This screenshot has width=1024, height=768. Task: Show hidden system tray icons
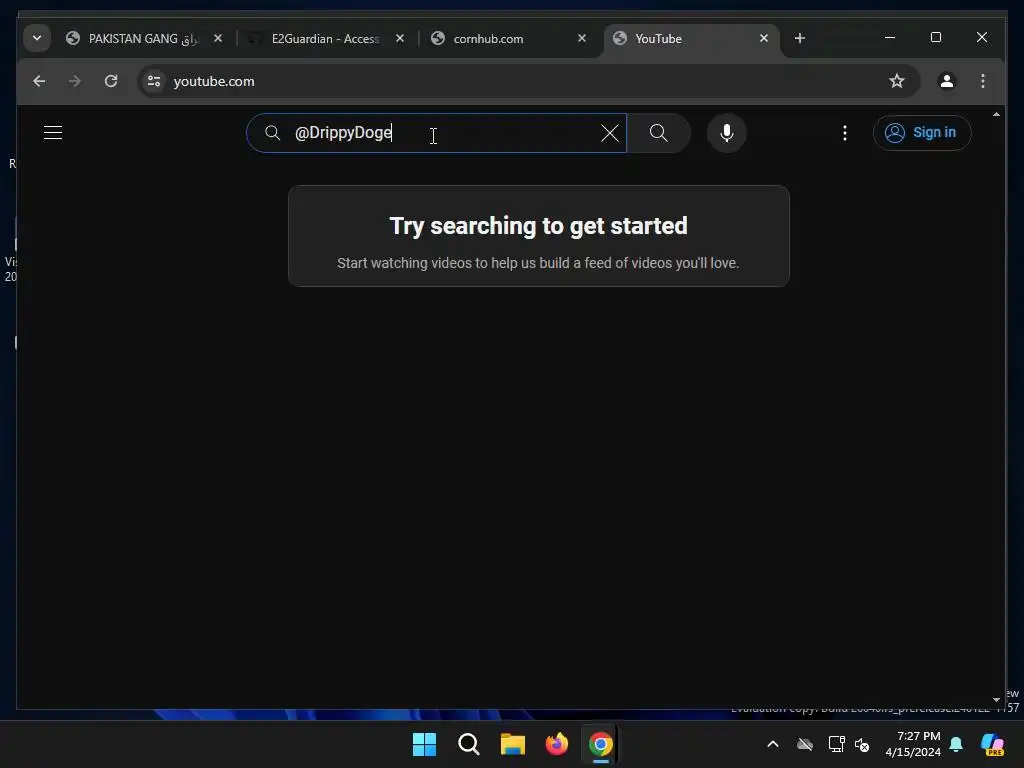click(773, 744)
